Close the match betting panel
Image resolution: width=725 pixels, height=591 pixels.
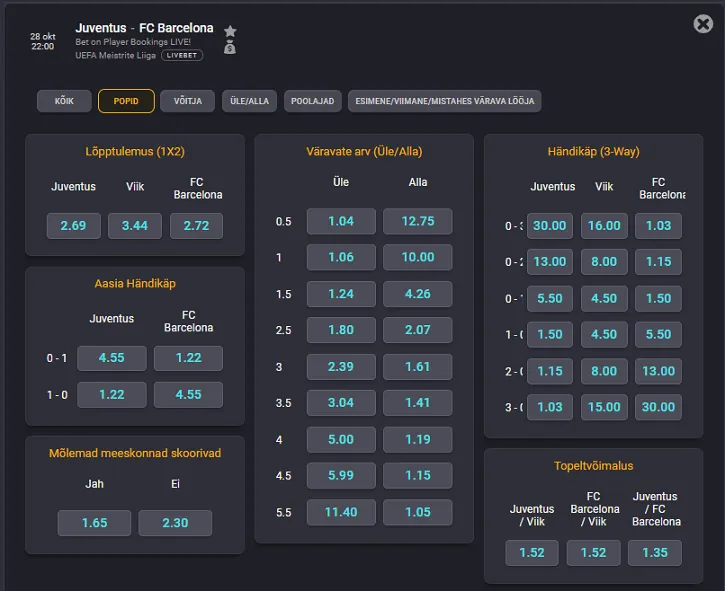coord(702,25)
